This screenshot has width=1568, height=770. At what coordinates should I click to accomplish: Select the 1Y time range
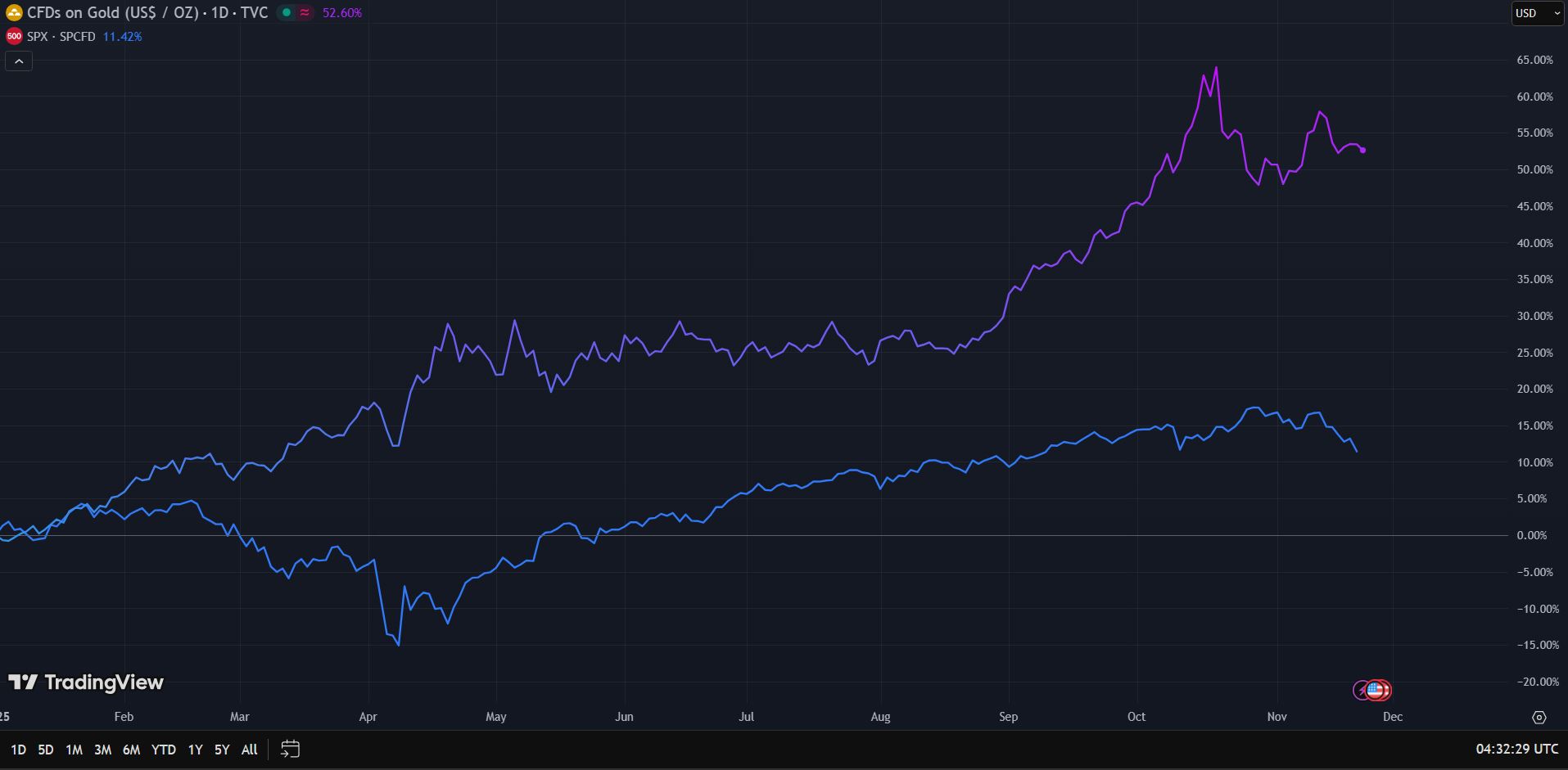click(x=195, y=750)
